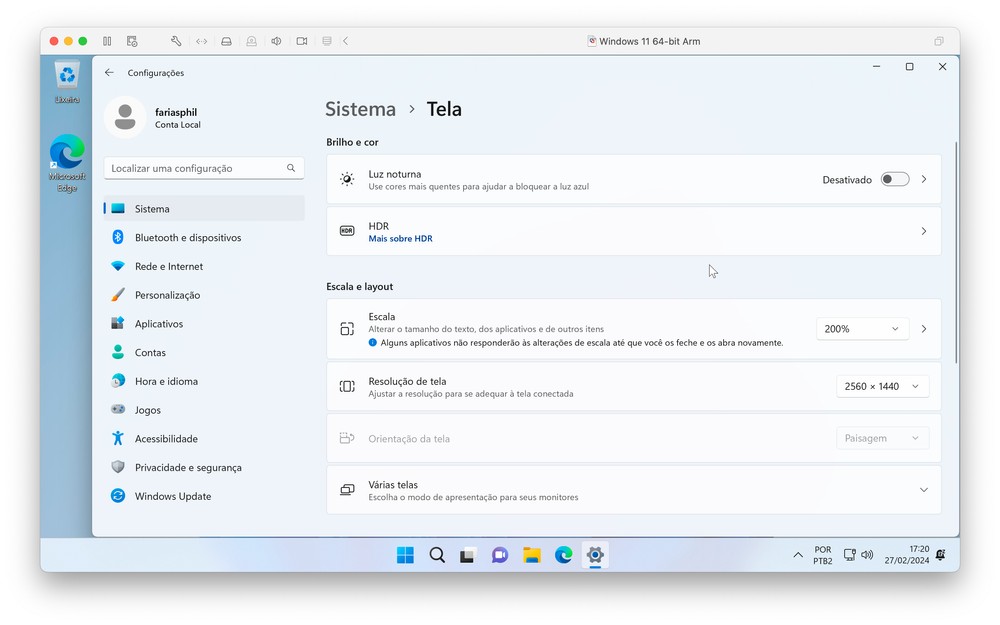
Task: Click the camera icon in the VM toolbar
Action: point(302,41)
